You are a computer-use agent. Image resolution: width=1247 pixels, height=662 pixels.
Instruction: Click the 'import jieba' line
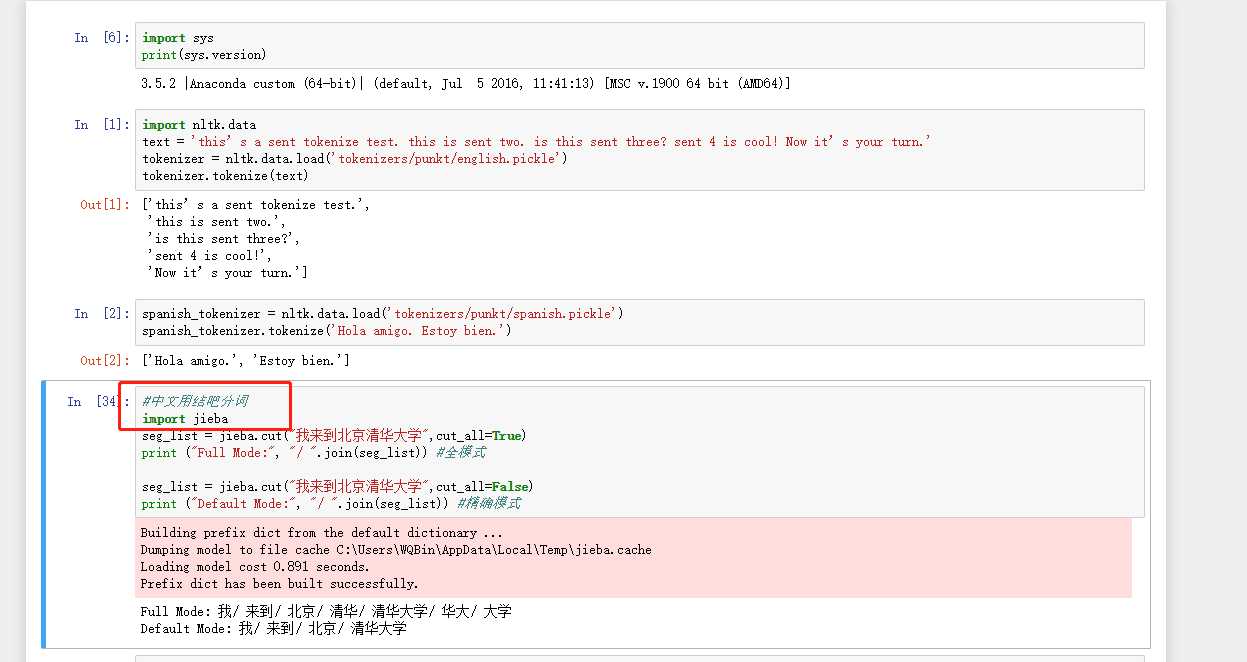click(185, 418)
